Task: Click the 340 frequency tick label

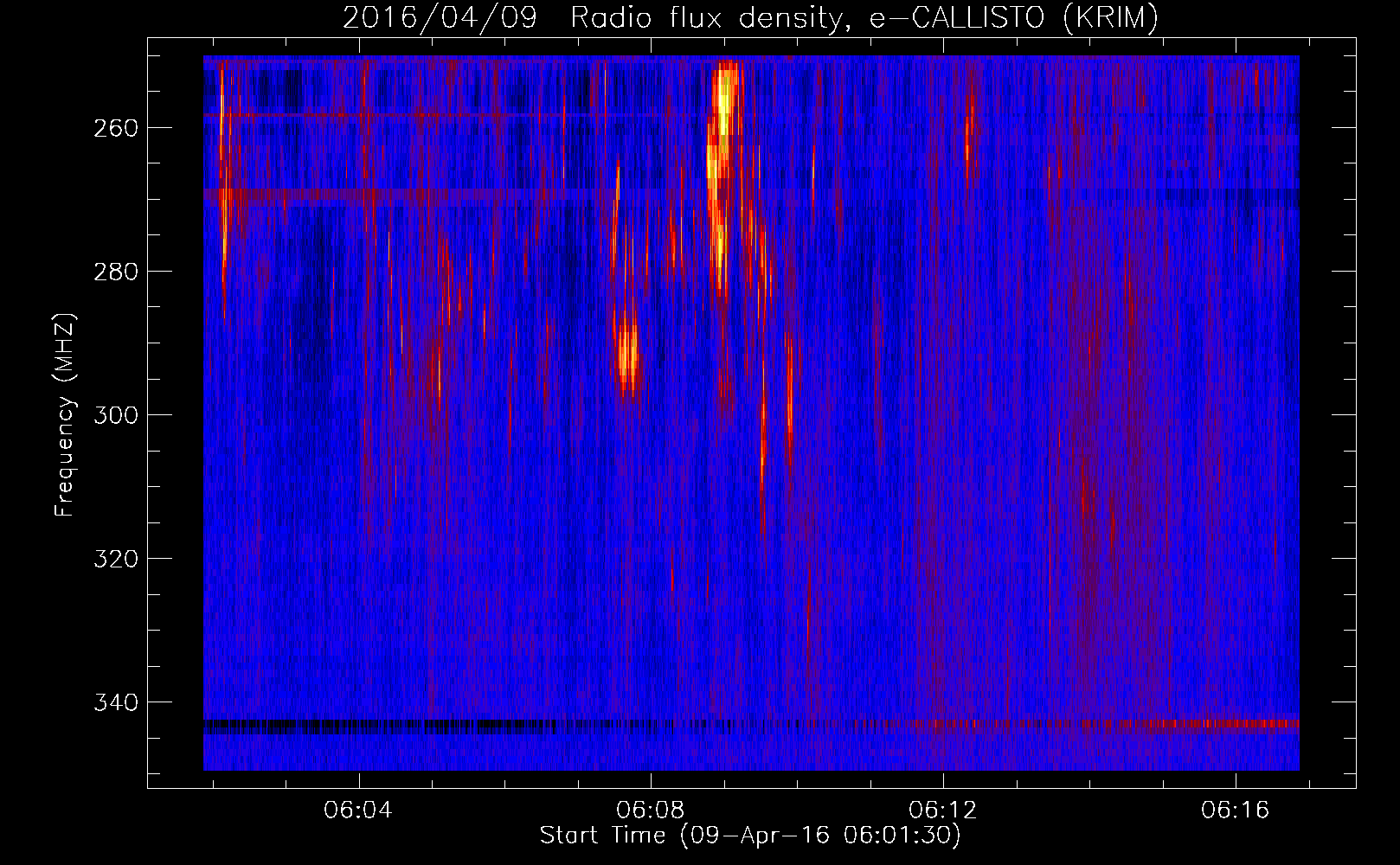Action: coord(115,702)
